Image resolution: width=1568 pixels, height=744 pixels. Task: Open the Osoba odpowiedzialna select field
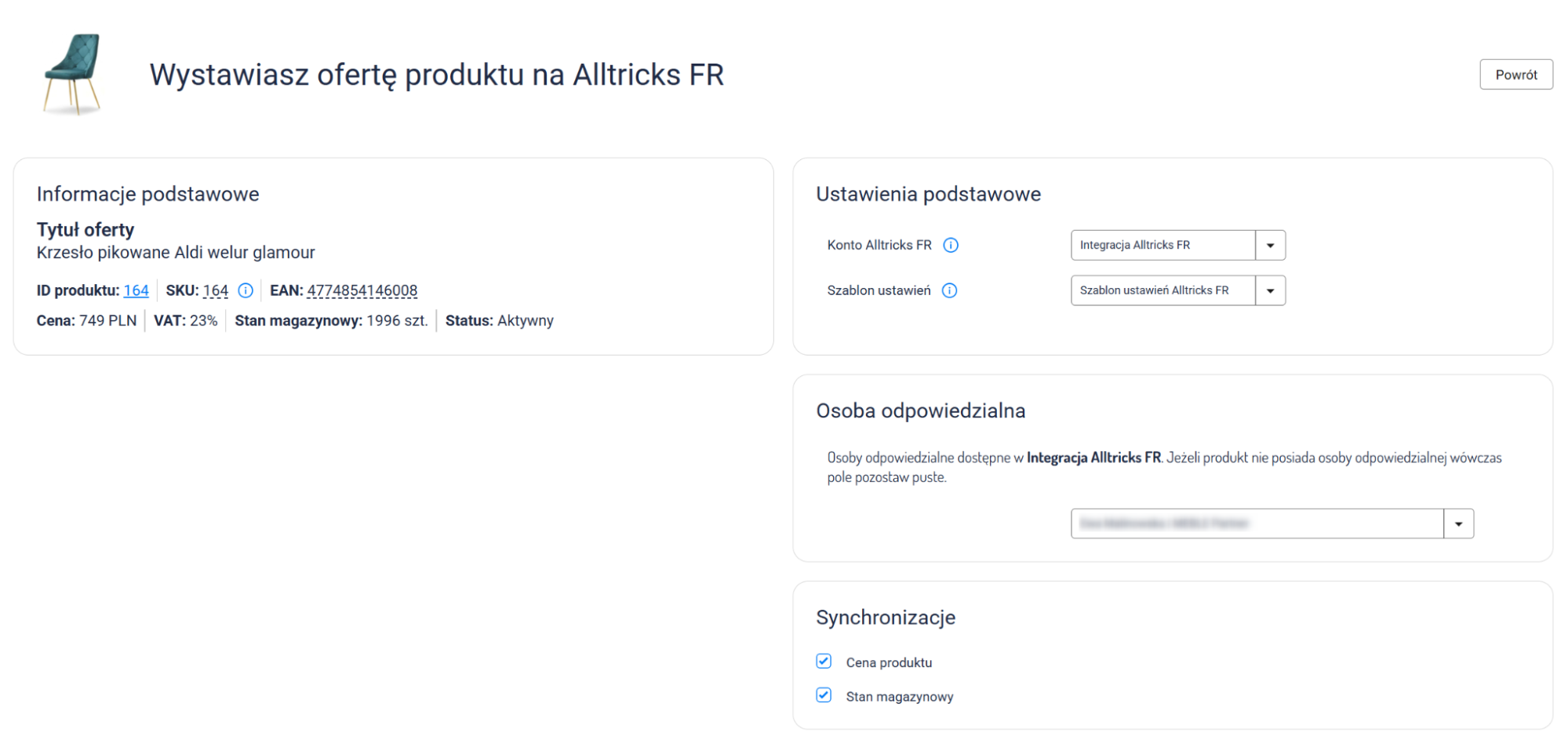[x=1257, y=523]
